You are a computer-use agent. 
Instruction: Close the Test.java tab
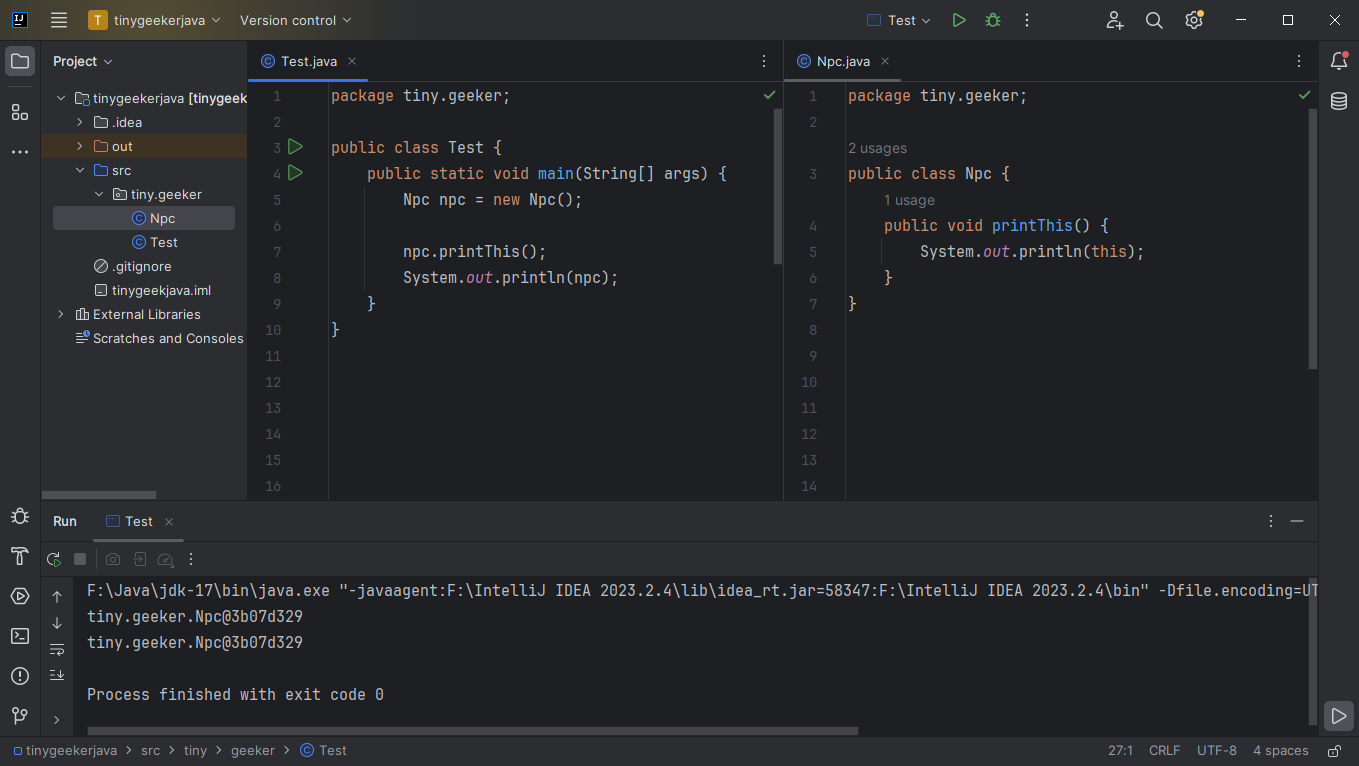click(352, 61)
